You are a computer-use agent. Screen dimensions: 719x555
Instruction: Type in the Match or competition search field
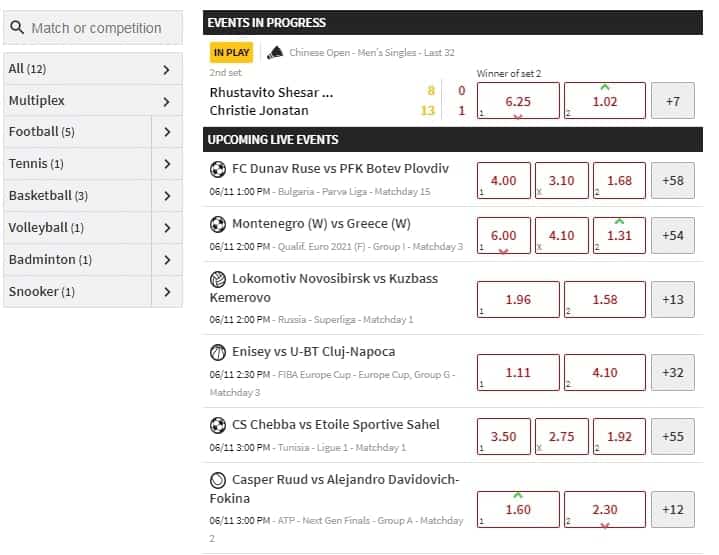point(100,28)
